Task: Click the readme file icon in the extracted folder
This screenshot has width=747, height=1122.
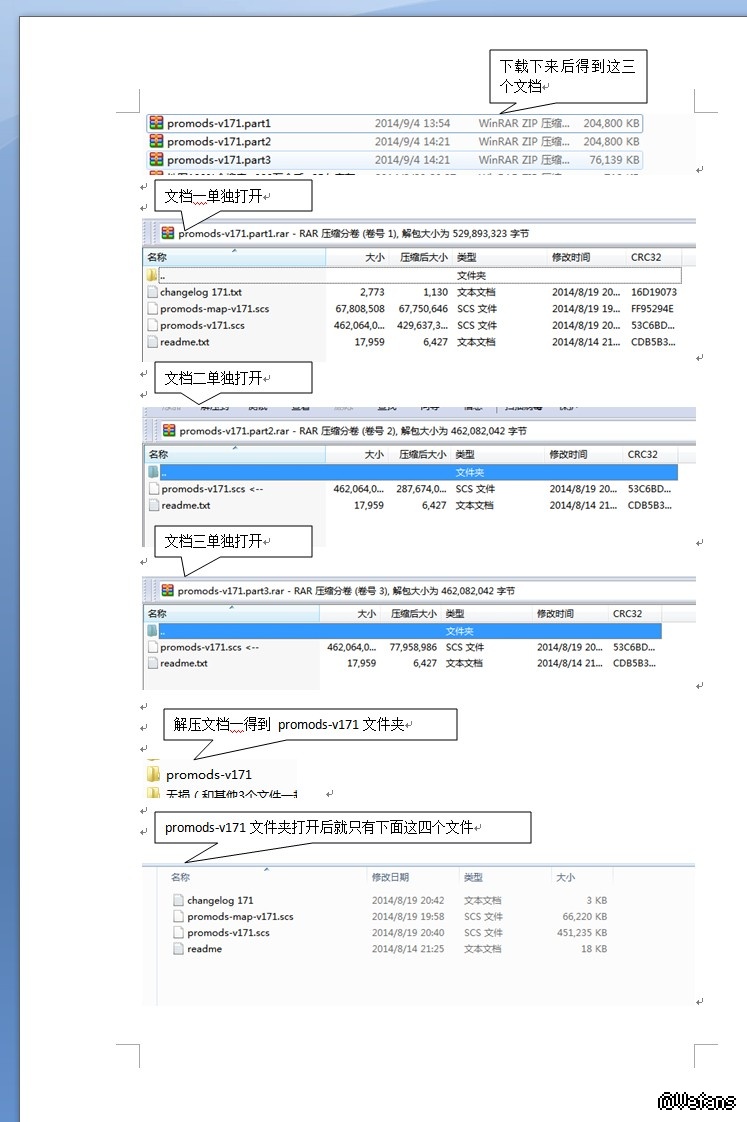Action: [x=179, y=949]
